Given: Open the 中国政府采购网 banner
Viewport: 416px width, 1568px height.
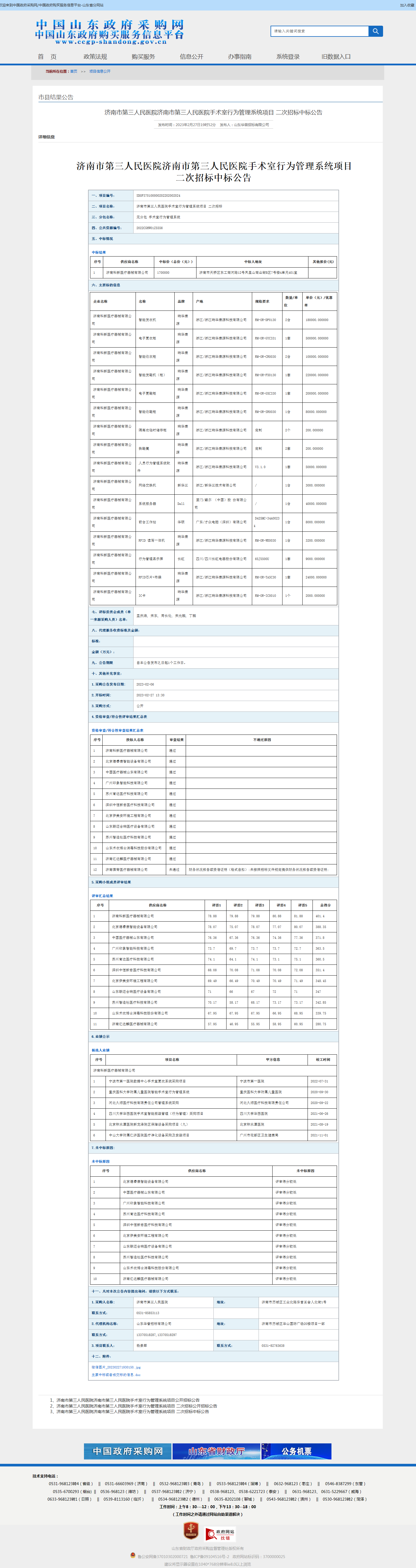Looking at the screenshot, I should point(128,1451).
